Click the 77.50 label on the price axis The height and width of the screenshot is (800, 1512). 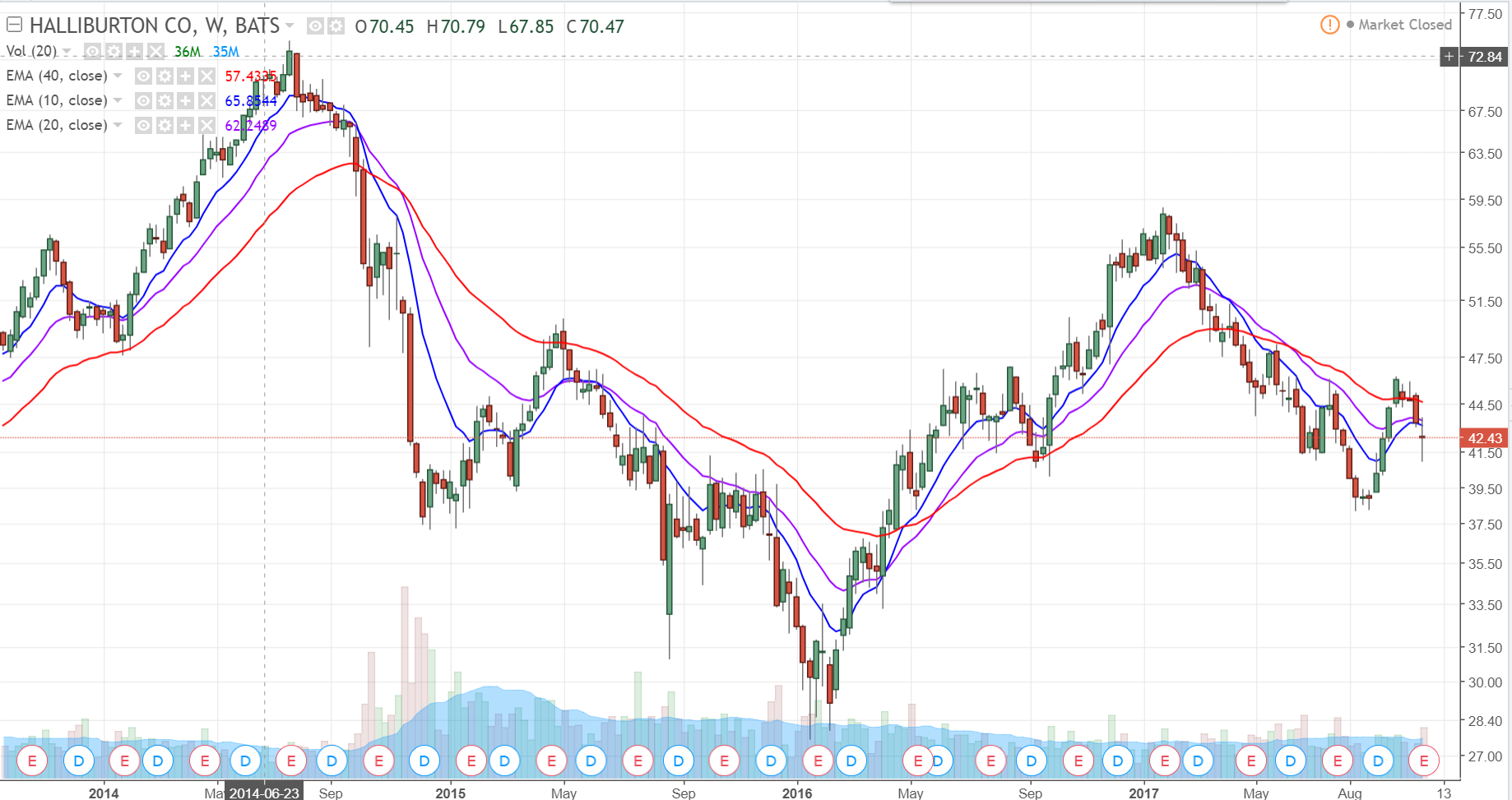pyautogui.click(x=1485, y=14)
